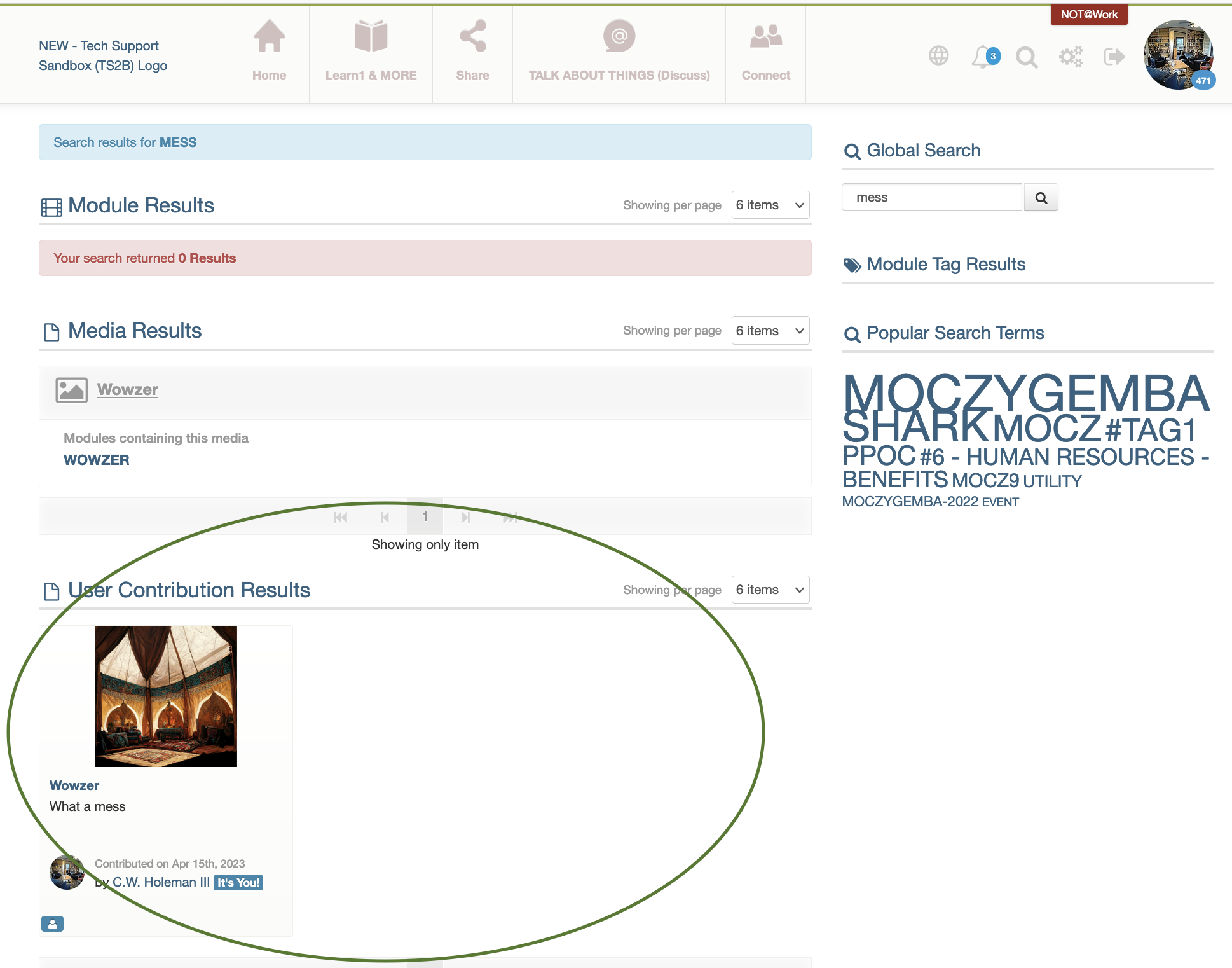Click the Connect menu label
Screen dimensions: 1232x968
[x=766, y=75]
